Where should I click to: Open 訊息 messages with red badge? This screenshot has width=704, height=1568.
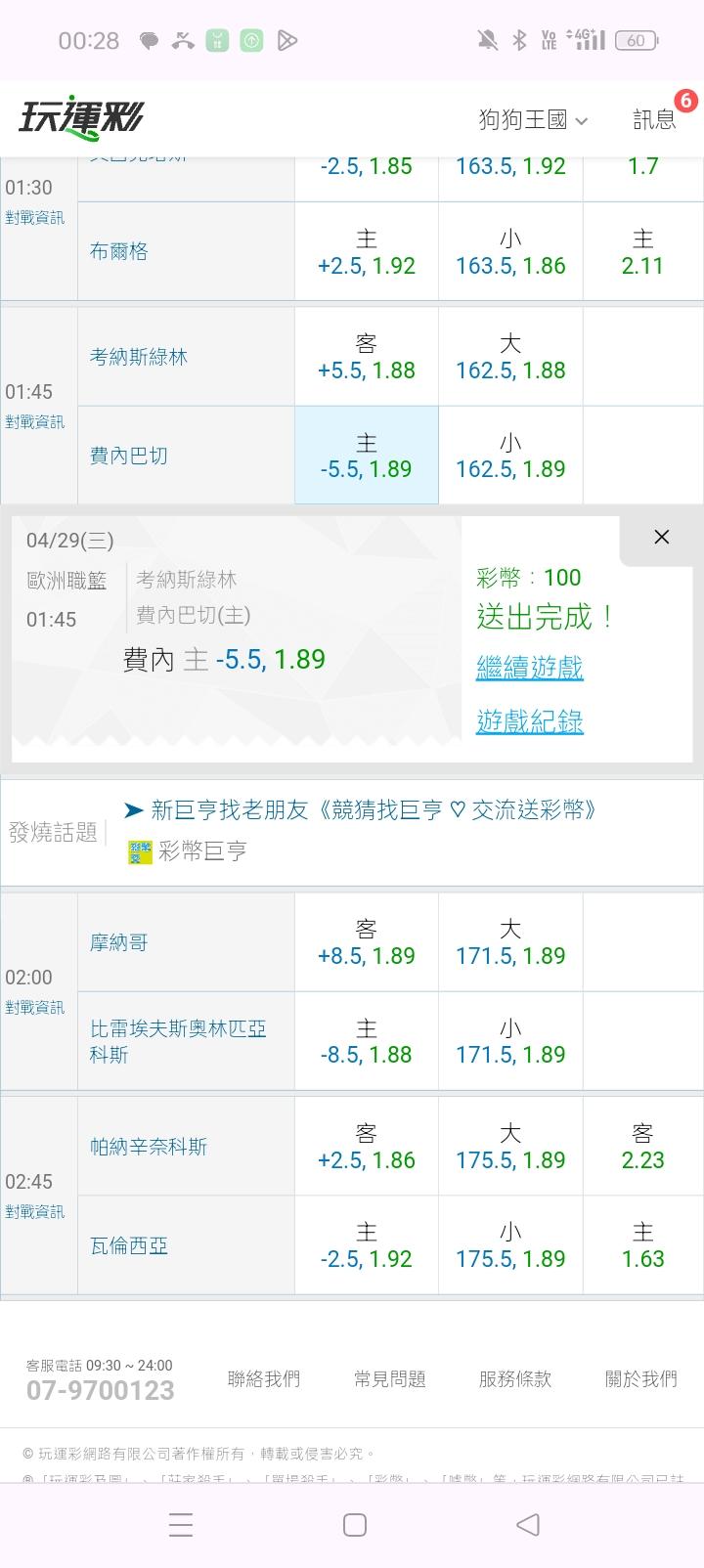pyautogui.click(x=655, y=119)
